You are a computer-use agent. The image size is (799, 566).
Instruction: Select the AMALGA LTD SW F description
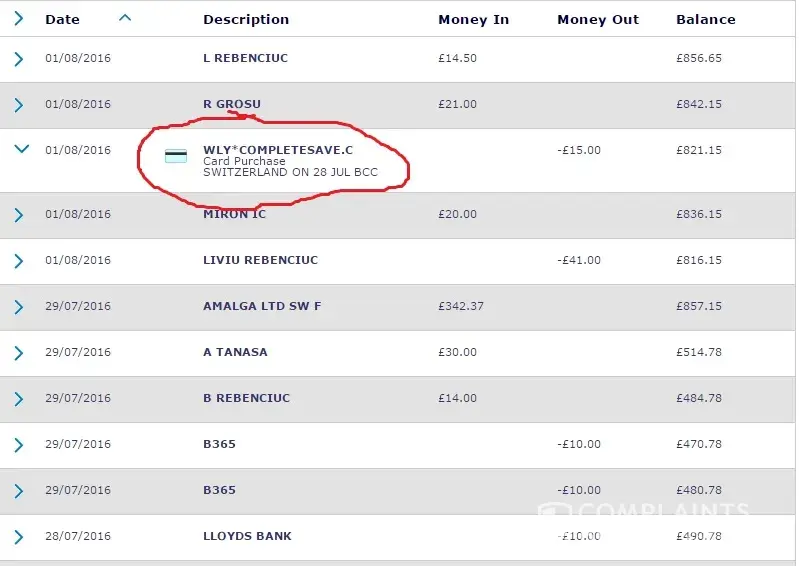tap(262, 306)
